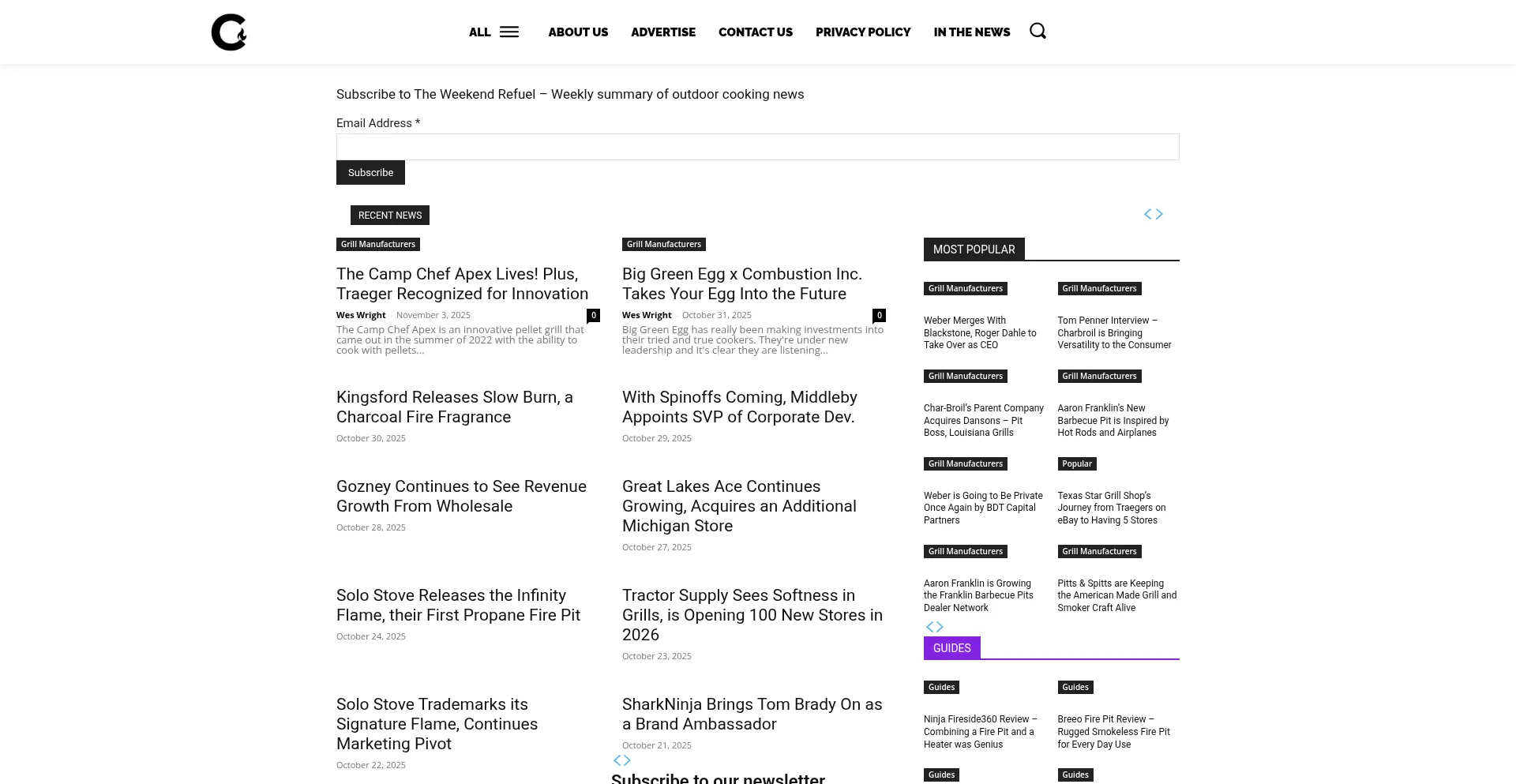The width and height of the screenshot is (1516, 784).
Task: Click the site logo in the header
Action: point(229,32)
